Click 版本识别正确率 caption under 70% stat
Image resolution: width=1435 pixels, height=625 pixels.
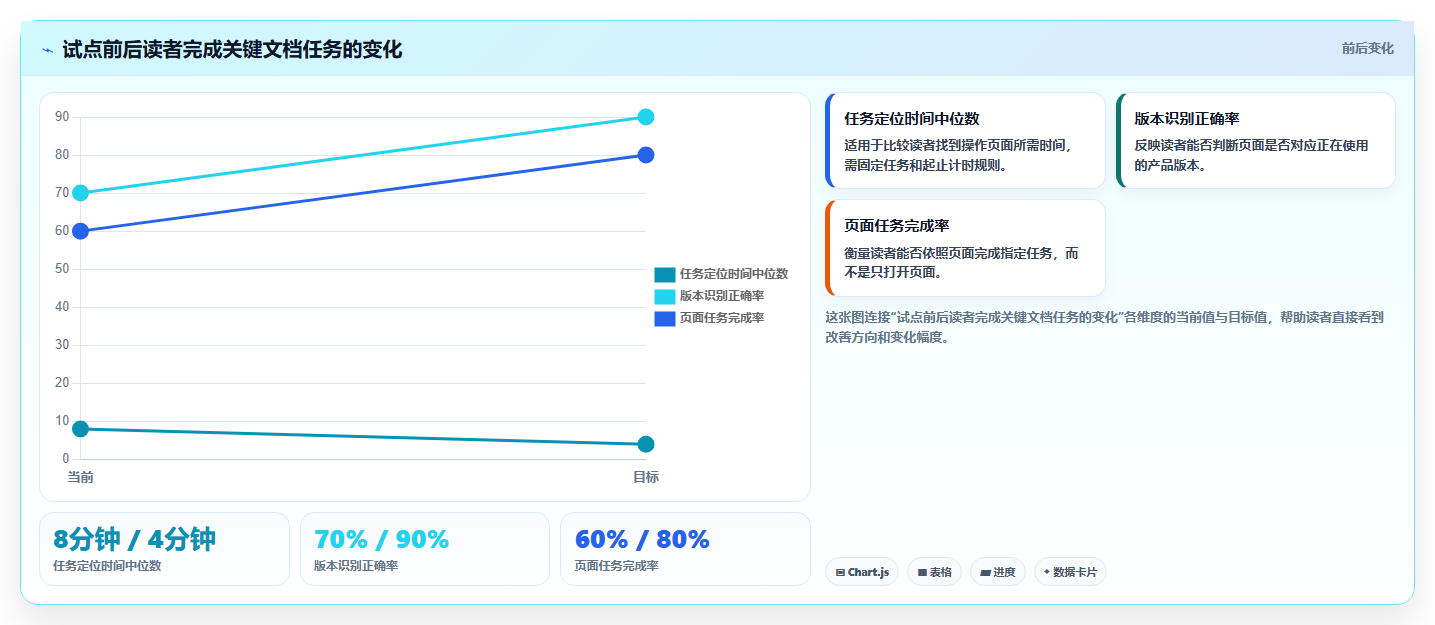pos(356,566)
